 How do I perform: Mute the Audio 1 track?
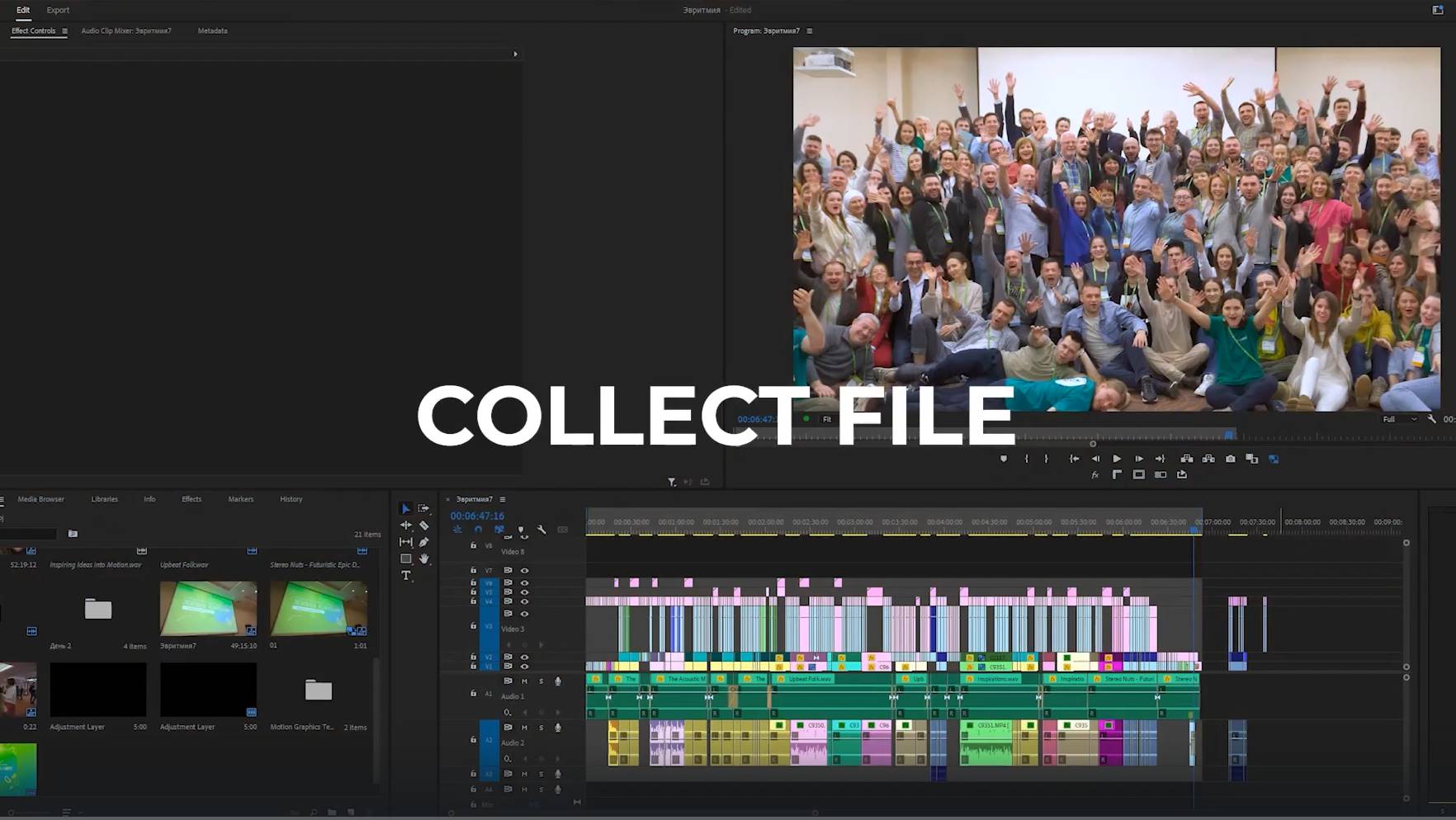pyautogui.click(x=524, y=681)
